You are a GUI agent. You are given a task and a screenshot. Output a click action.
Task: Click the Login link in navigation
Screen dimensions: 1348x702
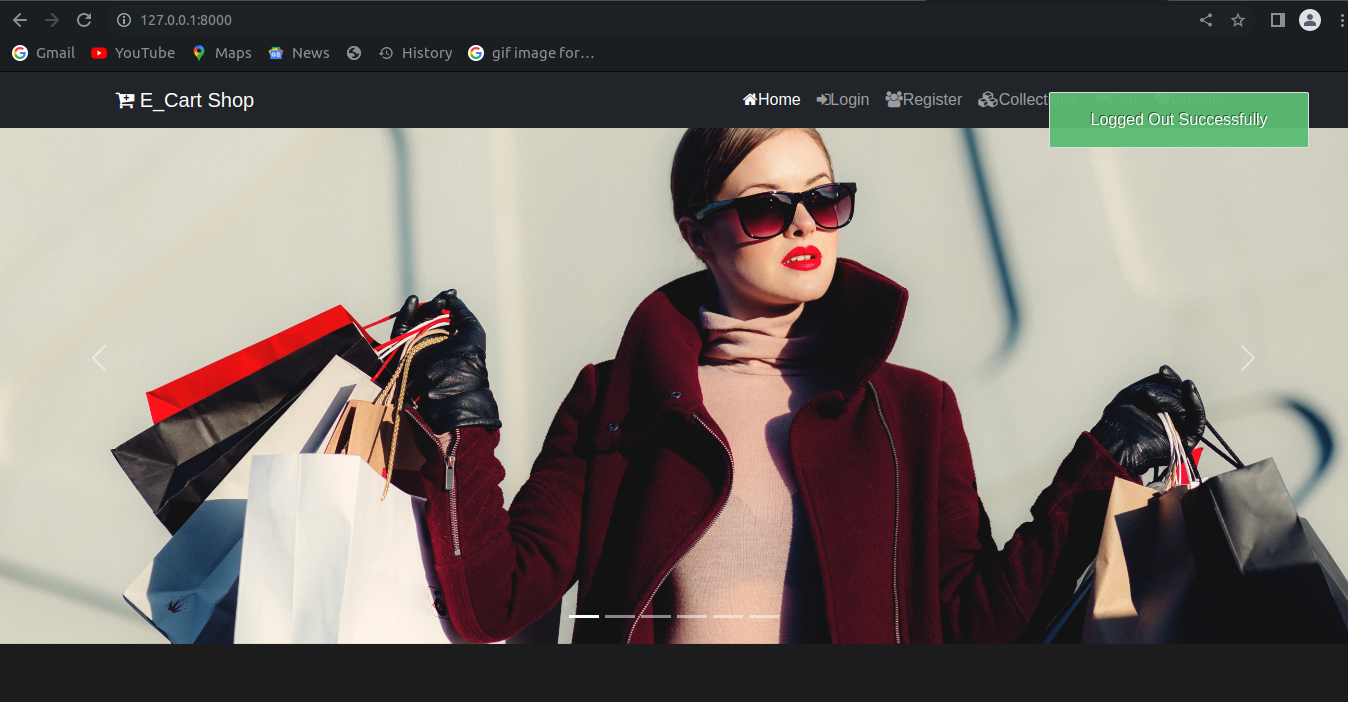(850, 99)
